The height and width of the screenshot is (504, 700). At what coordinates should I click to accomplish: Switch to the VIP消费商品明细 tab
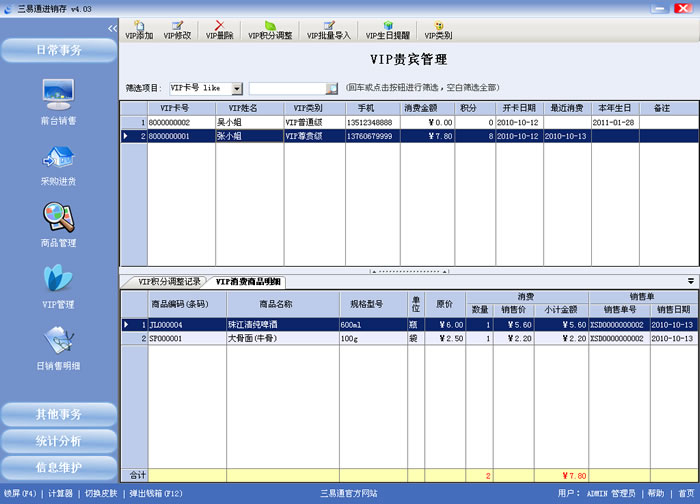click(x=248, y=282)
